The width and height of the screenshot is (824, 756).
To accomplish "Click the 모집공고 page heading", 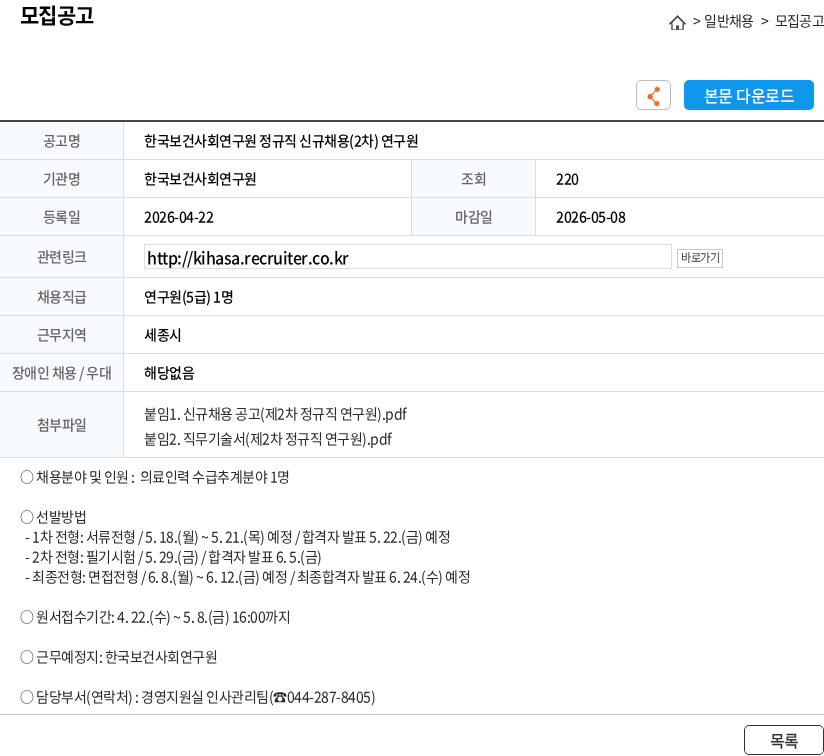I will pyautogui.click(x=57, y=15).
